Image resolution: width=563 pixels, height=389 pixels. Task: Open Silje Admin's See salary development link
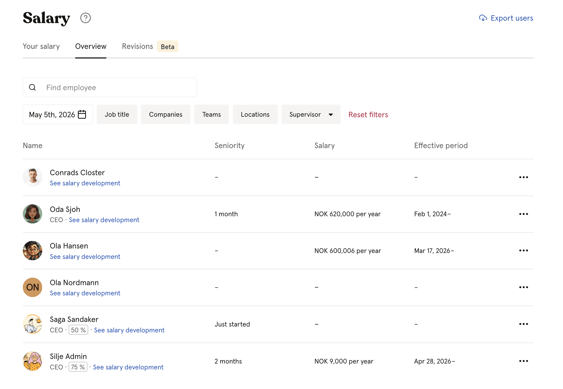(x=128, y=367)
